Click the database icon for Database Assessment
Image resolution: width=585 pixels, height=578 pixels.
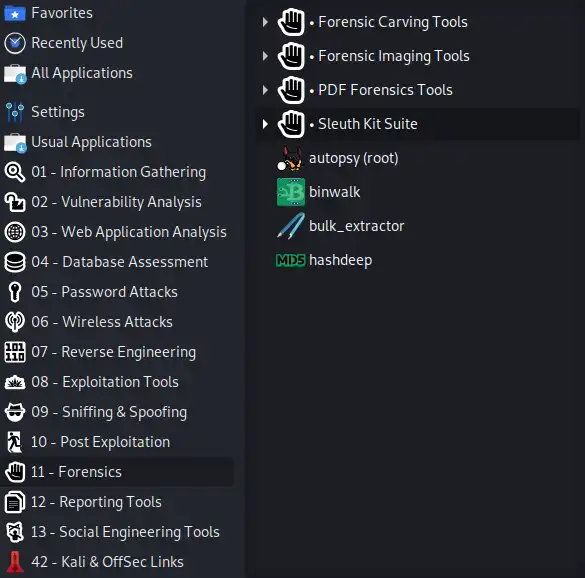pyautogui.click(x=15, y=262)
